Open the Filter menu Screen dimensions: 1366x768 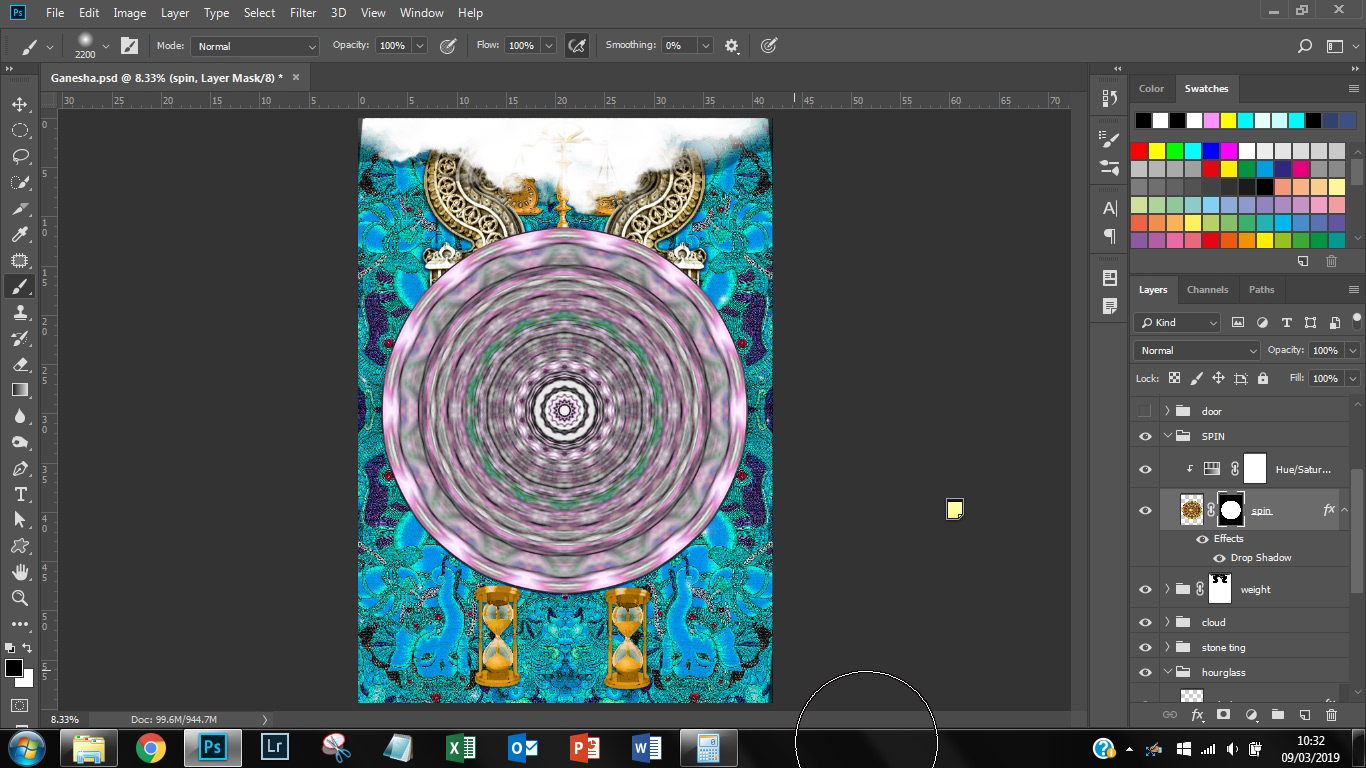[303, 13]
